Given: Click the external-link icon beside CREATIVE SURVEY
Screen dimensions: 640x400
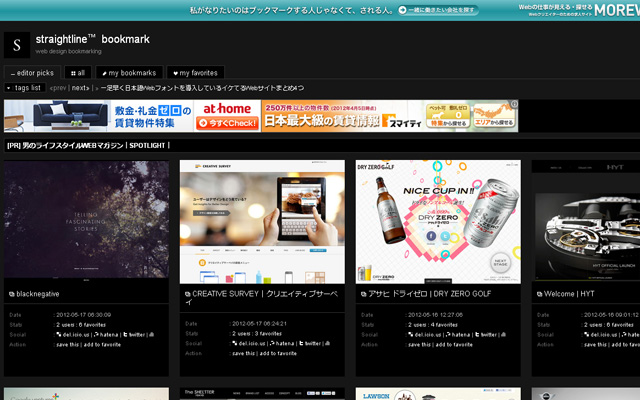Looking at the screenshot, I should click(188, 294).
